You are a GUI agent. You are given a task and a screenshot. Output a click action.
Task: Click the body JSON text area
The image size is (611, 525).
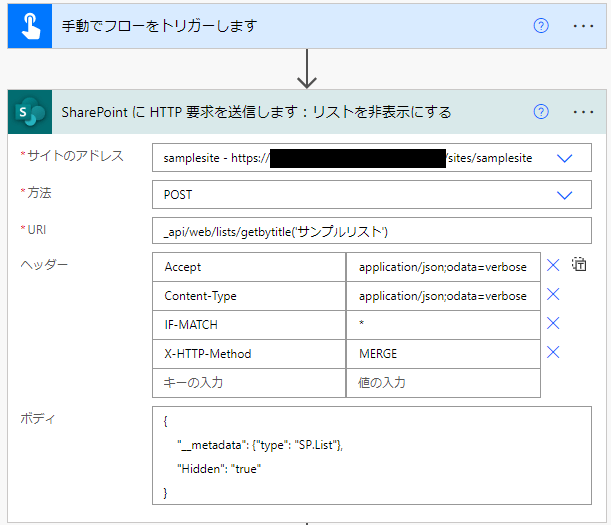[x=372, y=456]
